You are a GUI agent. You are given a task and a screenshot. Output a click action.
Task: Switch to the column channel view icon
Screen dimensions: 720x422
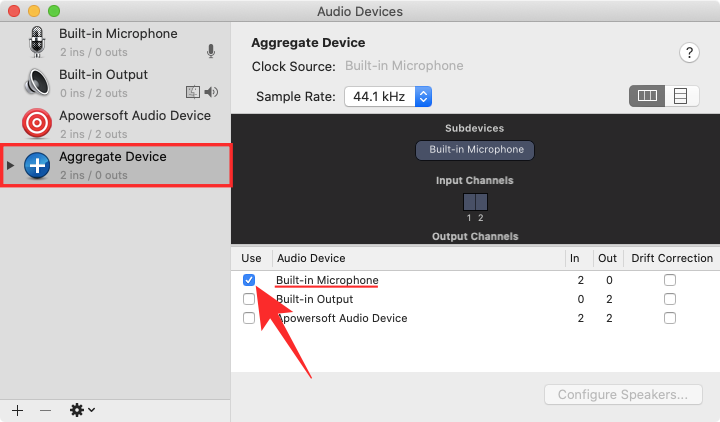pyautogui.click(x=647, y=96)
